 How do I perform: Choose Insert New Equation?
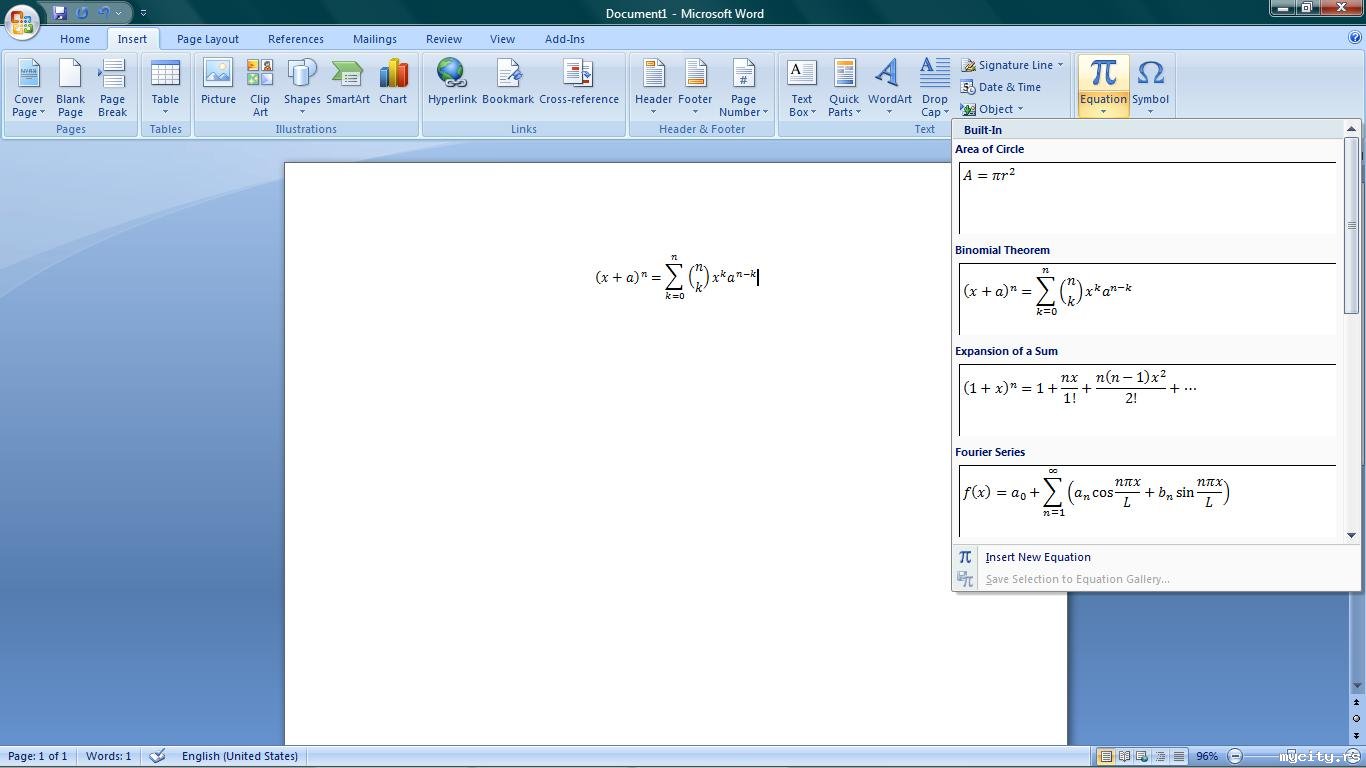click(1037, 557)
